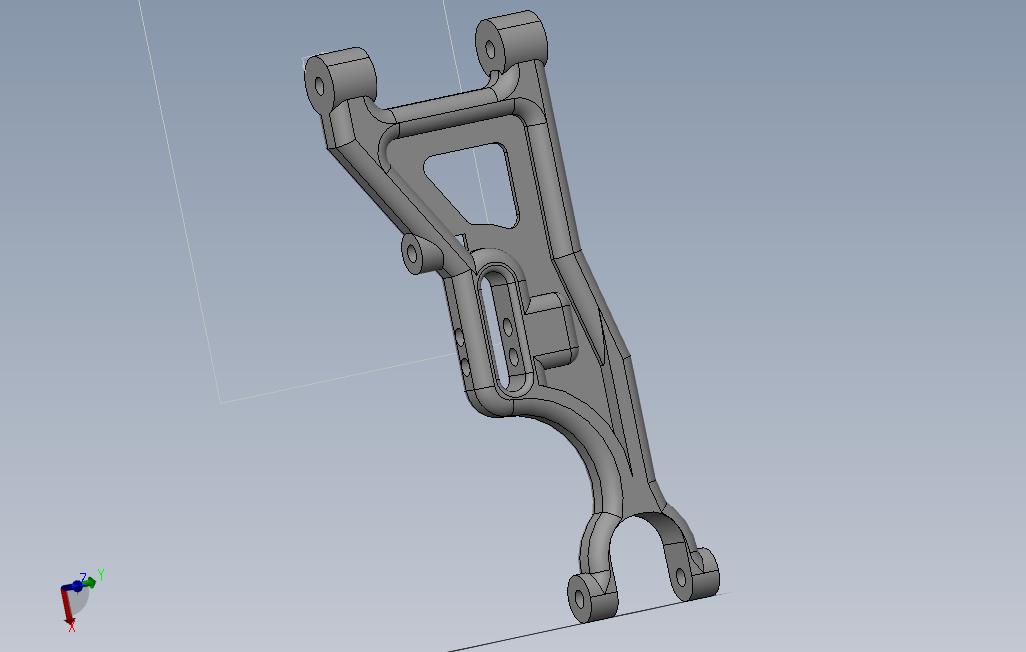
Task: Click the blue Z axis of the orientation triad
Action: click(73, 587)
